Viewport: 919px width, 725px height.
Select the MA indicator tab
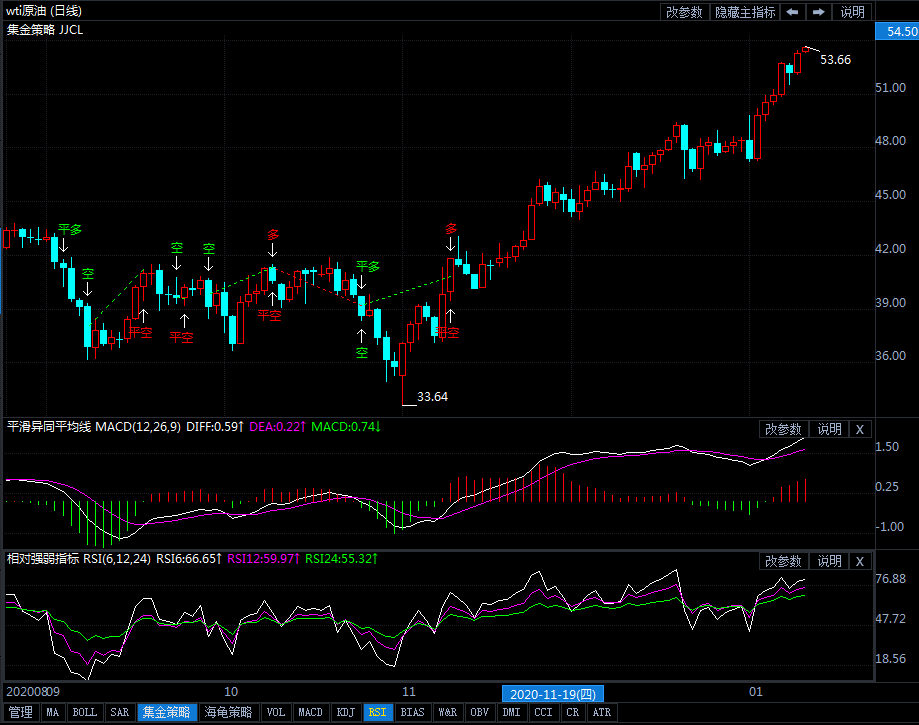[52, 713]
